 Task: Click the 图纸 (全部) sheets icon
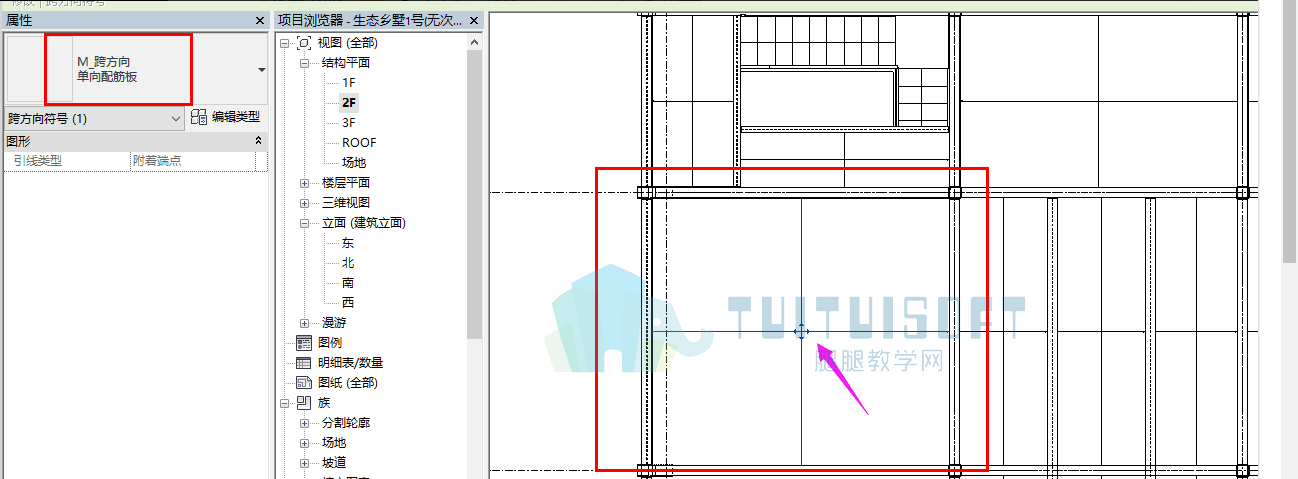click(304, 382)
